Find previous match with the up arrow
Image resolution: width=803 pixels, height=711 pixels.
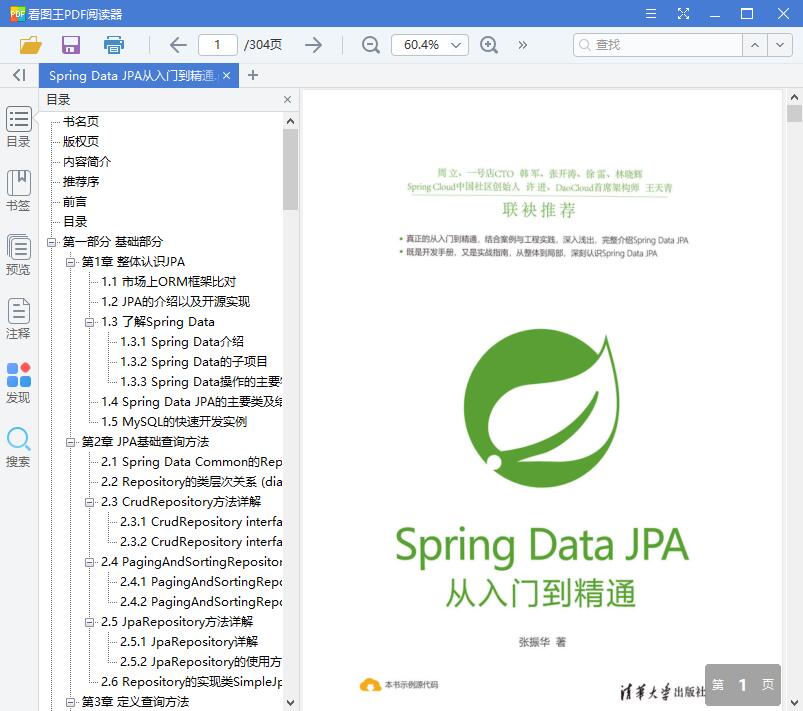[x=755, y=45]
